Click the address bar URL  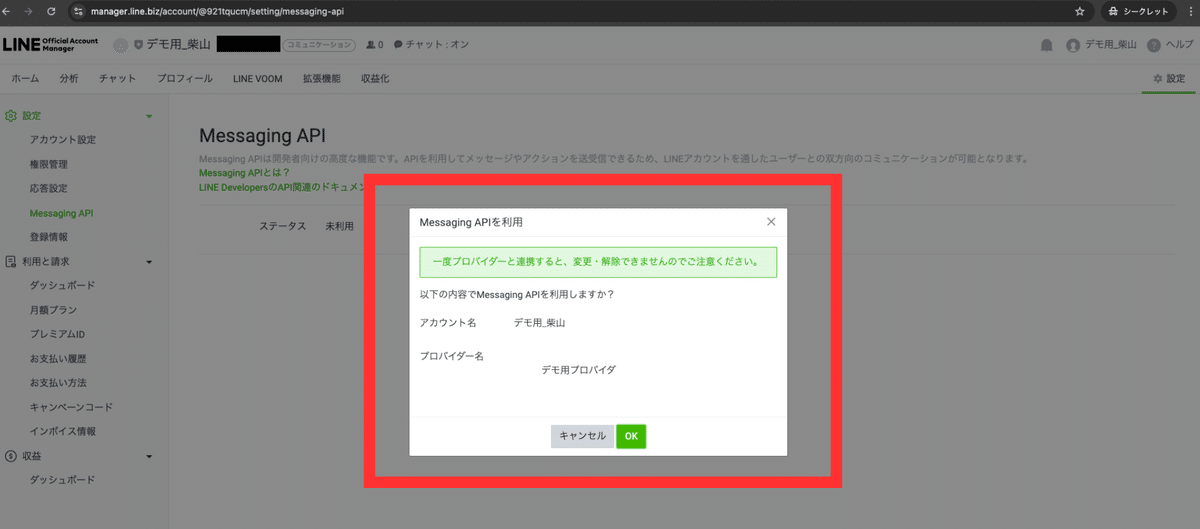216,11
